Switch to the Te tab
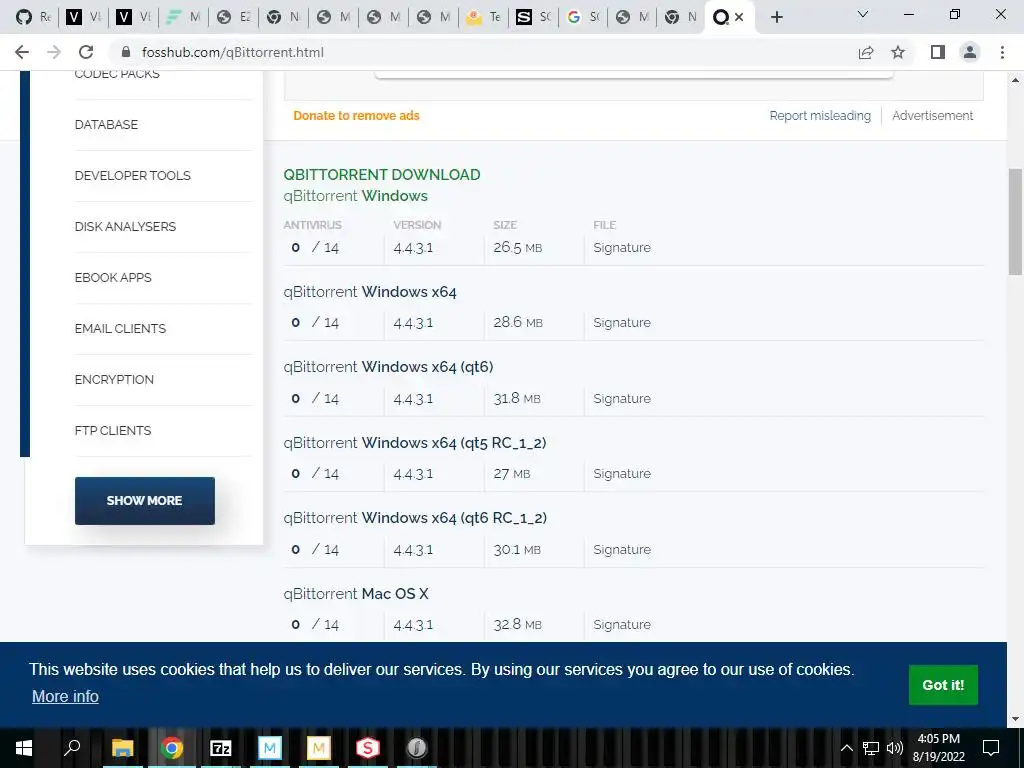The width and height of the screenshot is (1024, 768). [483, 17]
